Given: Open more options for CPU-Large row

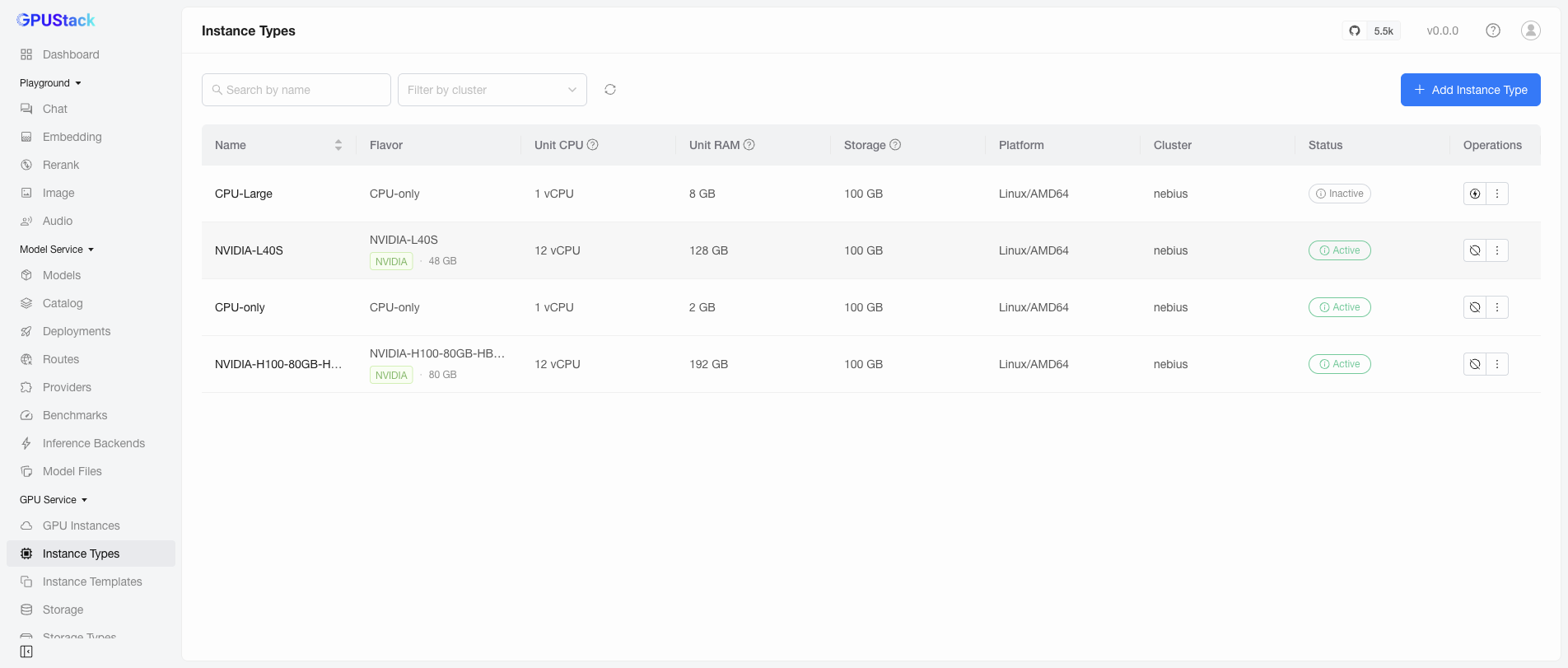Looking at the screenshot, I should click(1497, 194).
